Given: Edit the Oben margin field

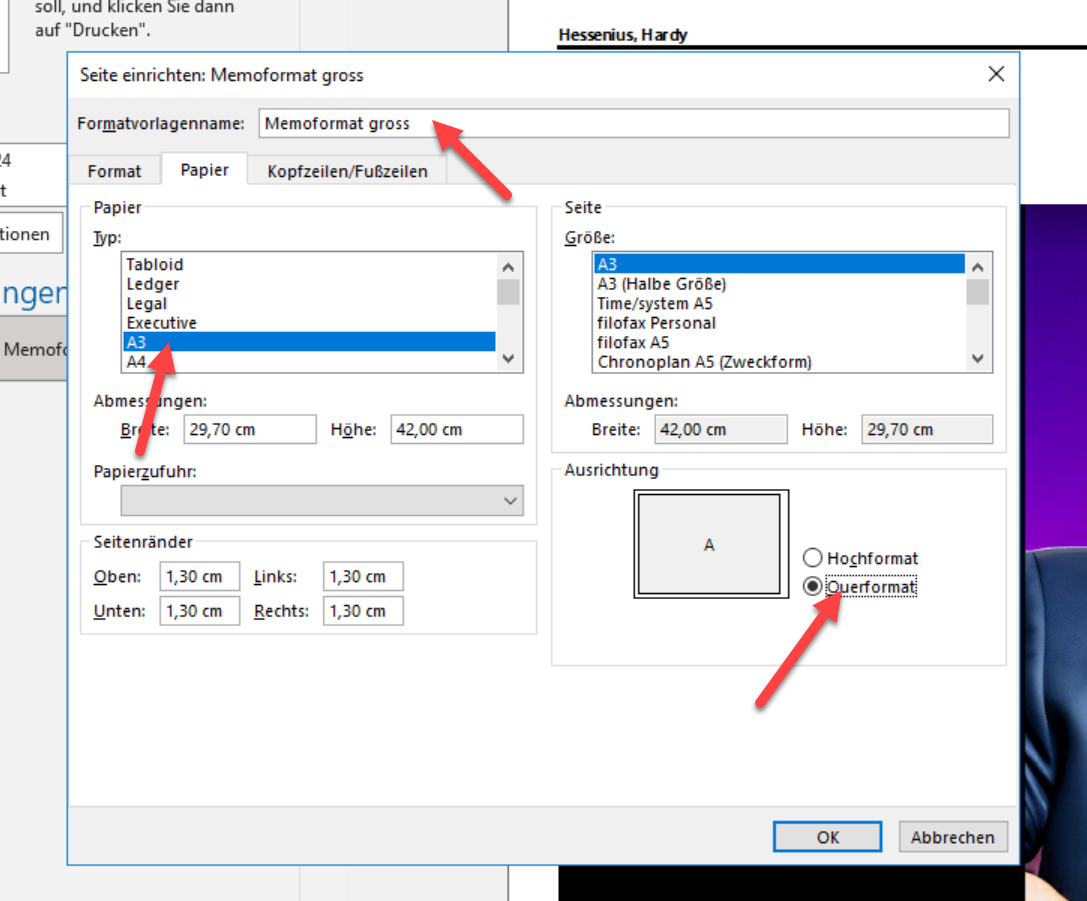Looking at the screenshot, I should [x=200, y=576].
